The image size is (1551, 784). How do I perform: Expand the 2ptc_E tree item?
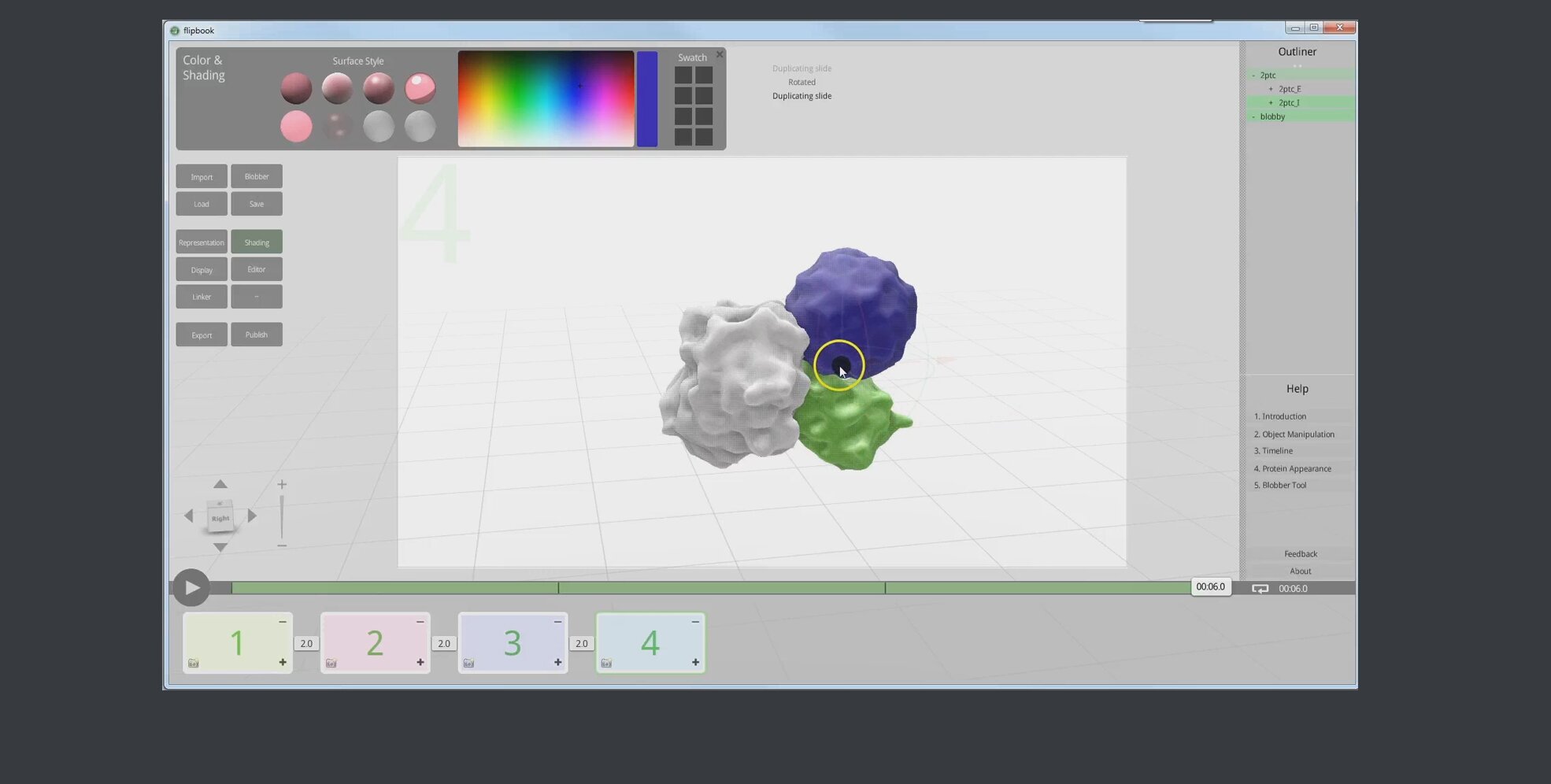(x=1271, y=89)
